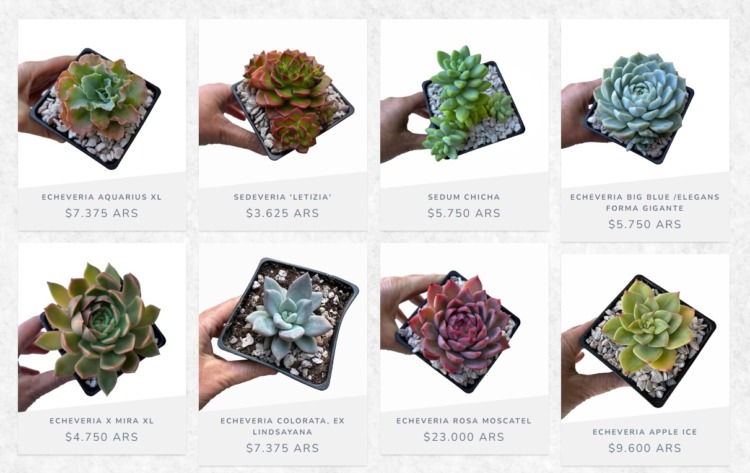750x473 pixels.
Task: Click the $4.750 ARS price label
Action: coord(102,437)
